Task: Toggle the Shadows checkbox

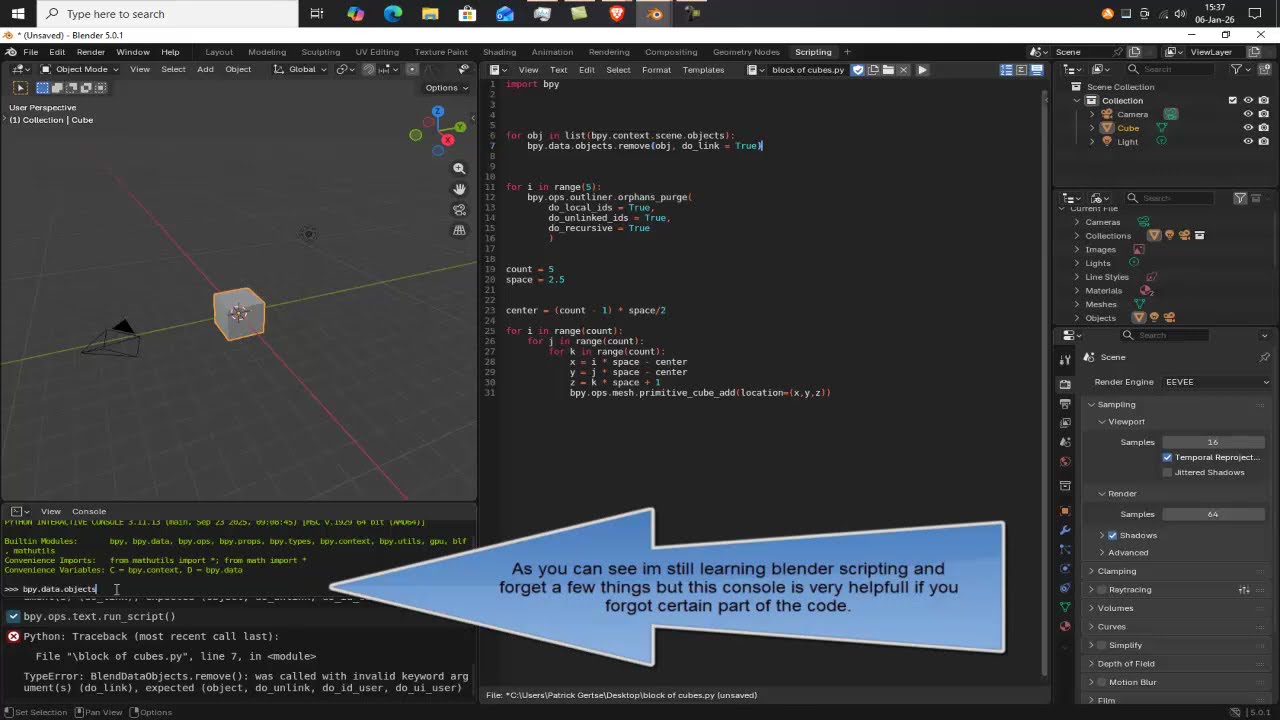Action: click(1112, 535)
